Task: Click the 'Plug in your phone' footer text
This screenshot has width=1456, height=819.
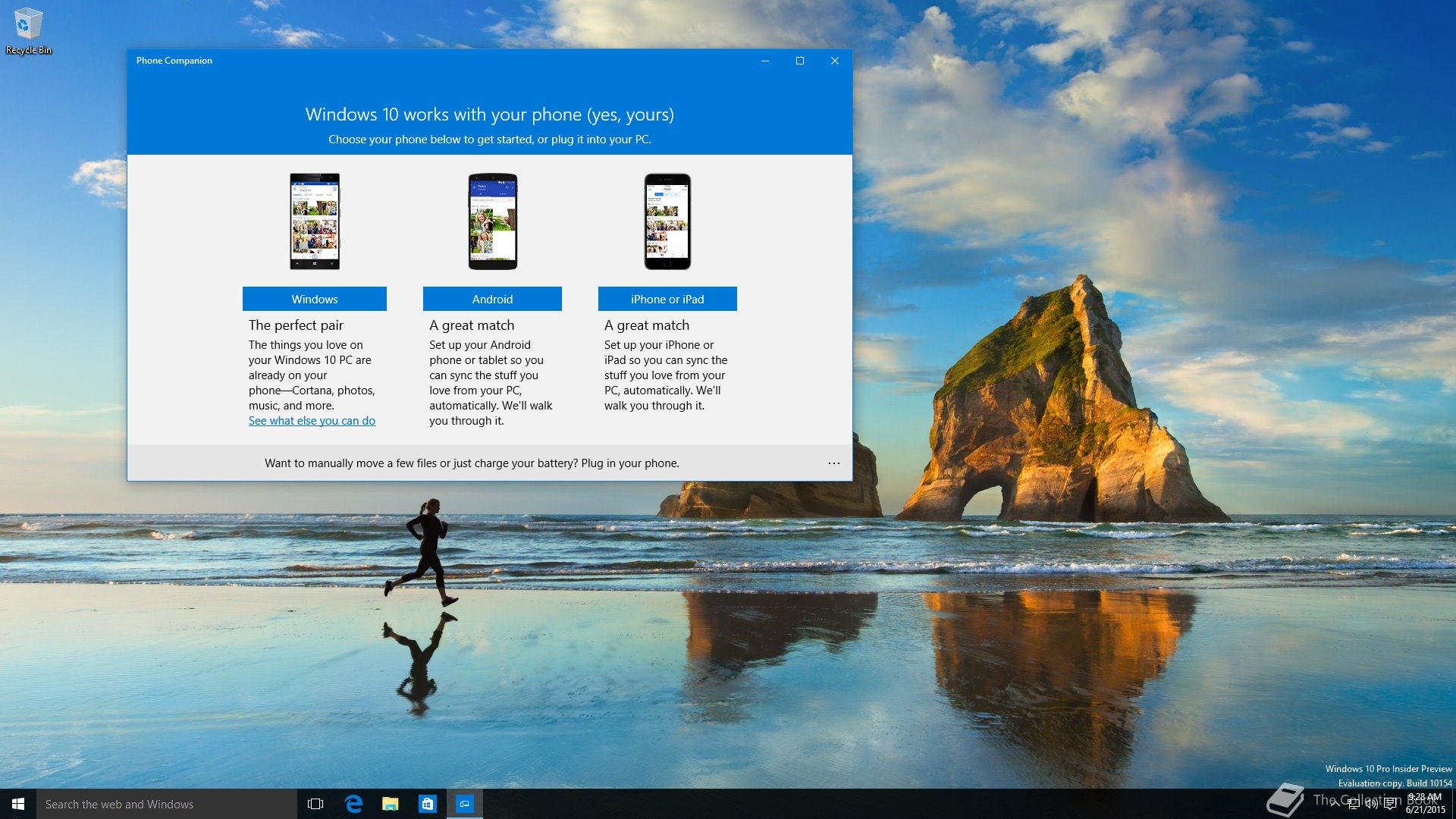Action: [x=630, y=463]
